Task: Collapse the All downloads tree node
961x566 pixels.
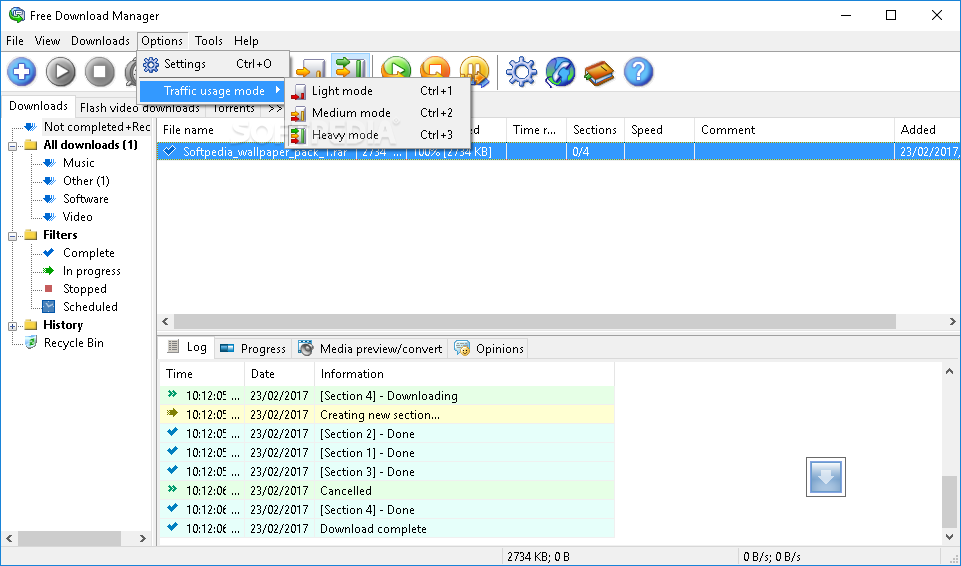Action: coord(12,146)
